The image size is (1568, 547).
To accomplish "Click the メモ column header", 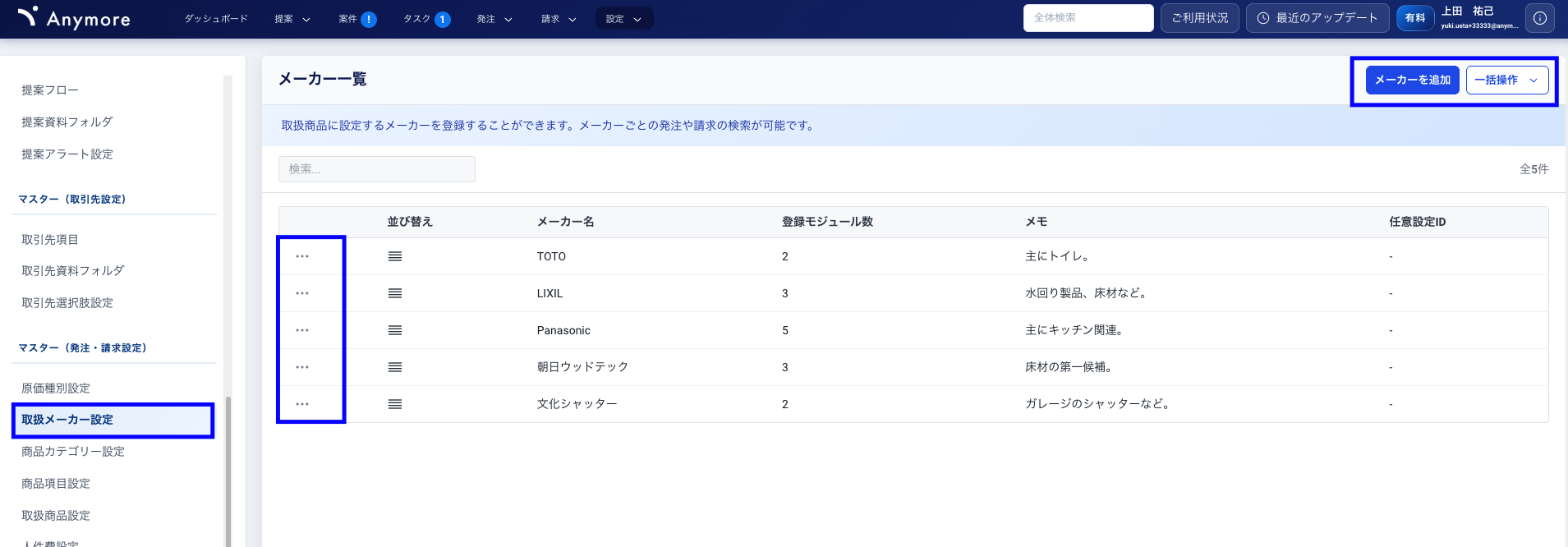I will click(1036, 222).
